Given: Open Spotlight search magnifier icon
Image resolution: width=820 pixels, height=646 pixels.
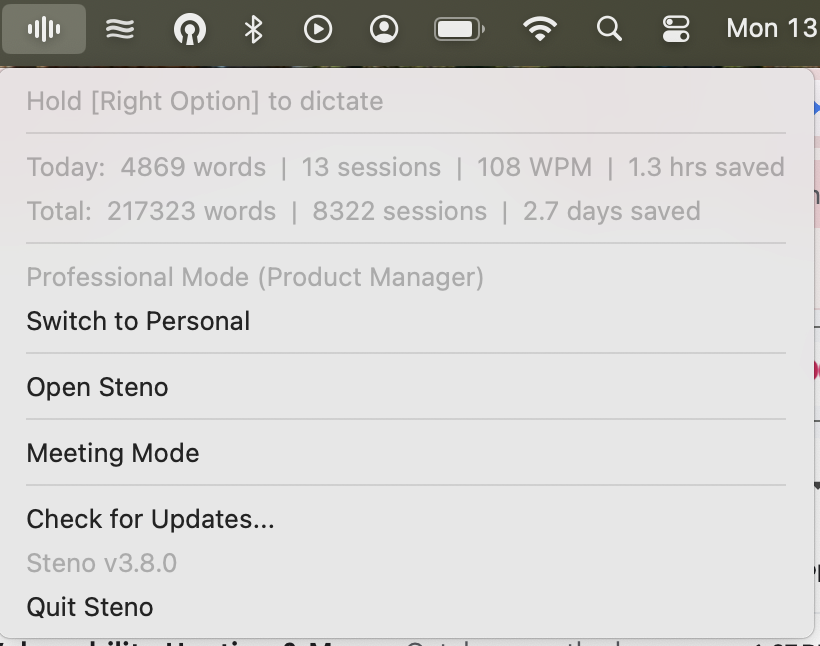Looking at the screenshot, I should pyautogui.click(x=609, y=29).
